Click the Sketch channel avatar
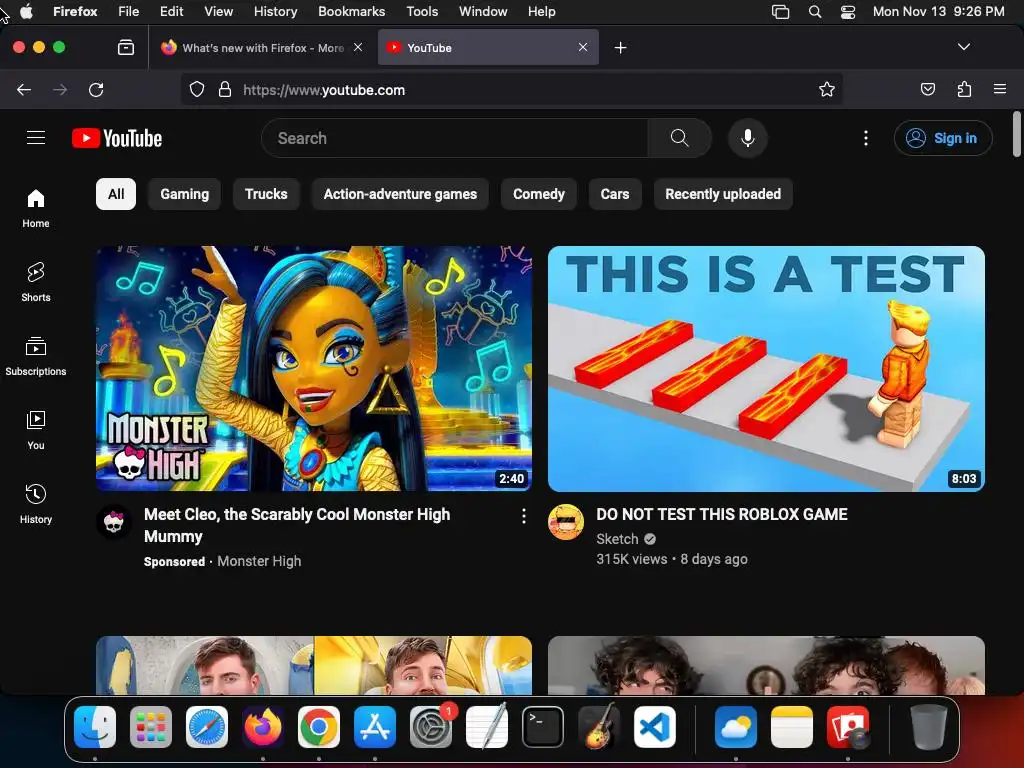The height and width of the screenshot is (768, 1024). click(566, 522)
